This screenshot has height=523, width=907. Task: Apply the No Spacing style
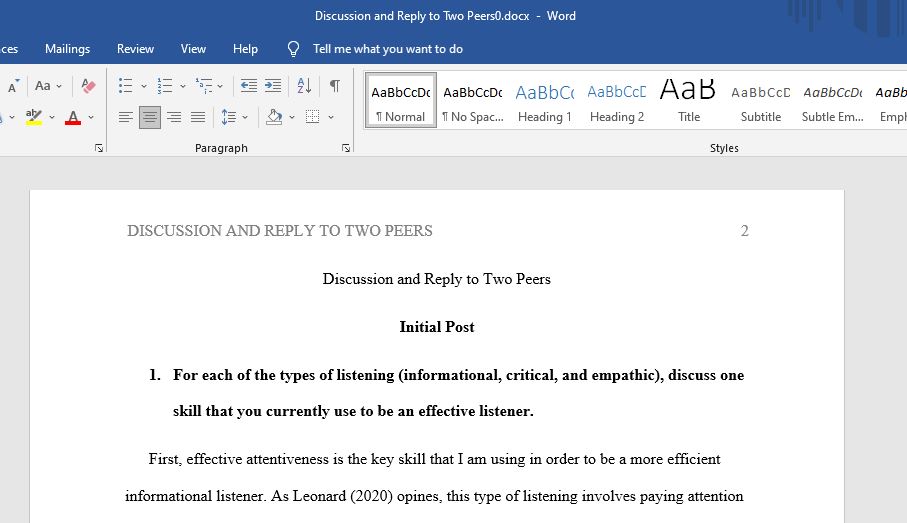coord(473,100)
